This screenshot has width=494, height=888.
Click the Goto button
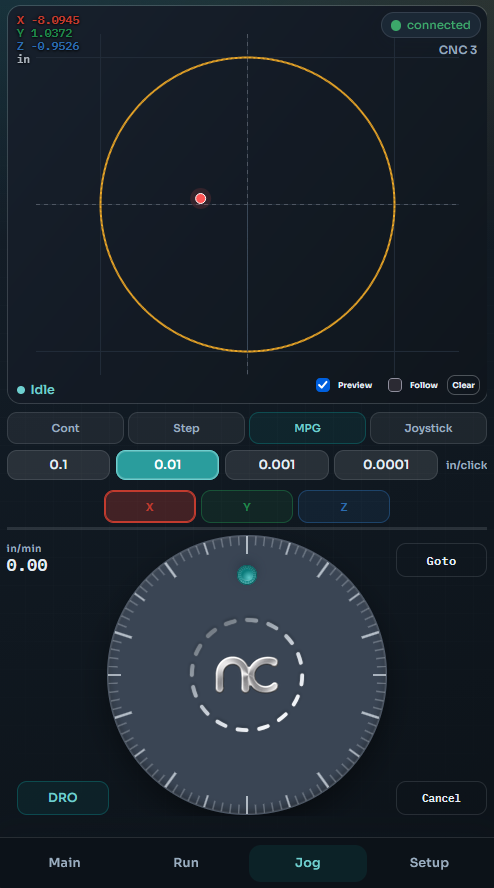point(441,561)
